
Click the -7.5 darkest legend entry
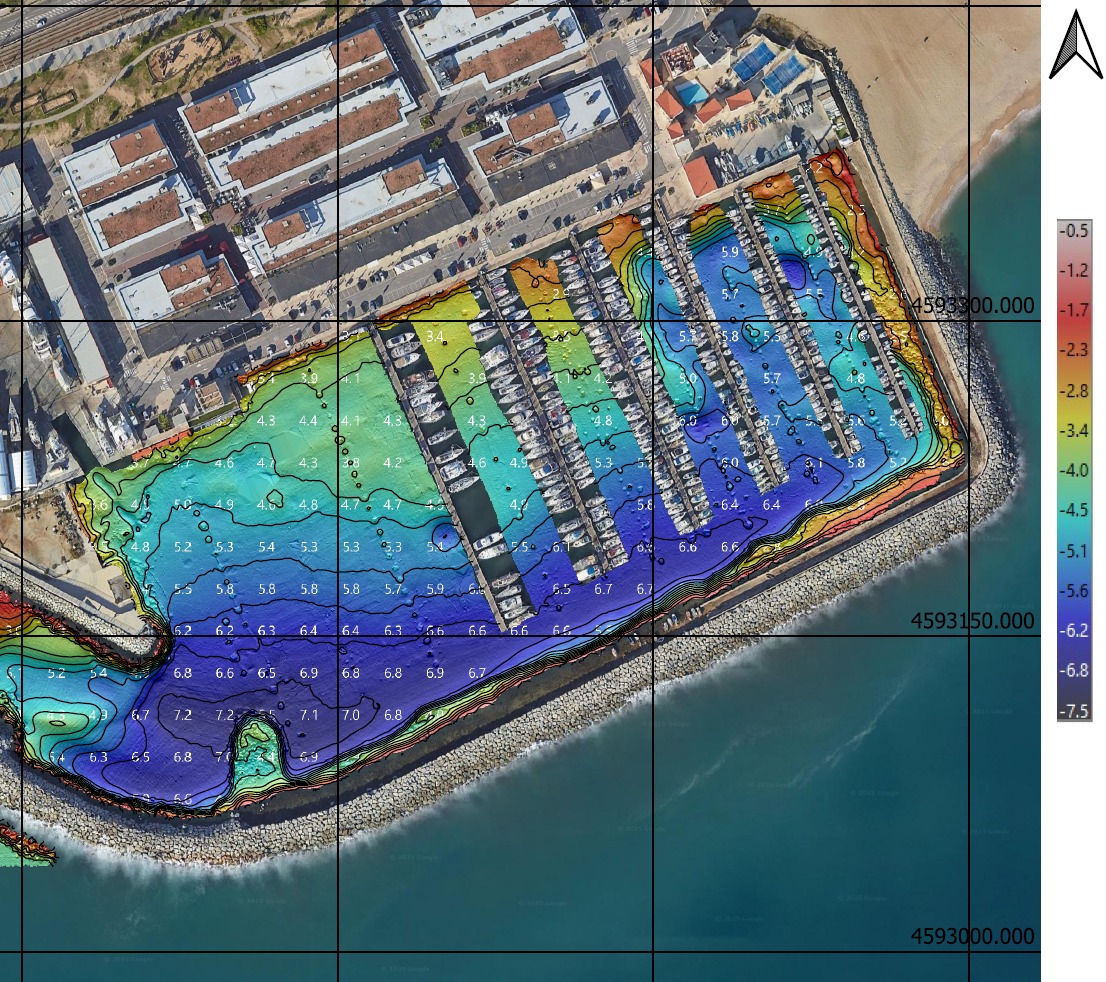coord(1075,711)
